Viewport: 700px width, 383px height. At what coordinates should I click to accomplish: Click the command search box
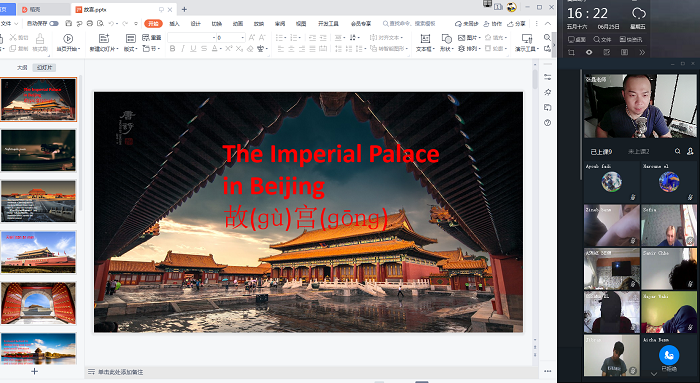409,23
